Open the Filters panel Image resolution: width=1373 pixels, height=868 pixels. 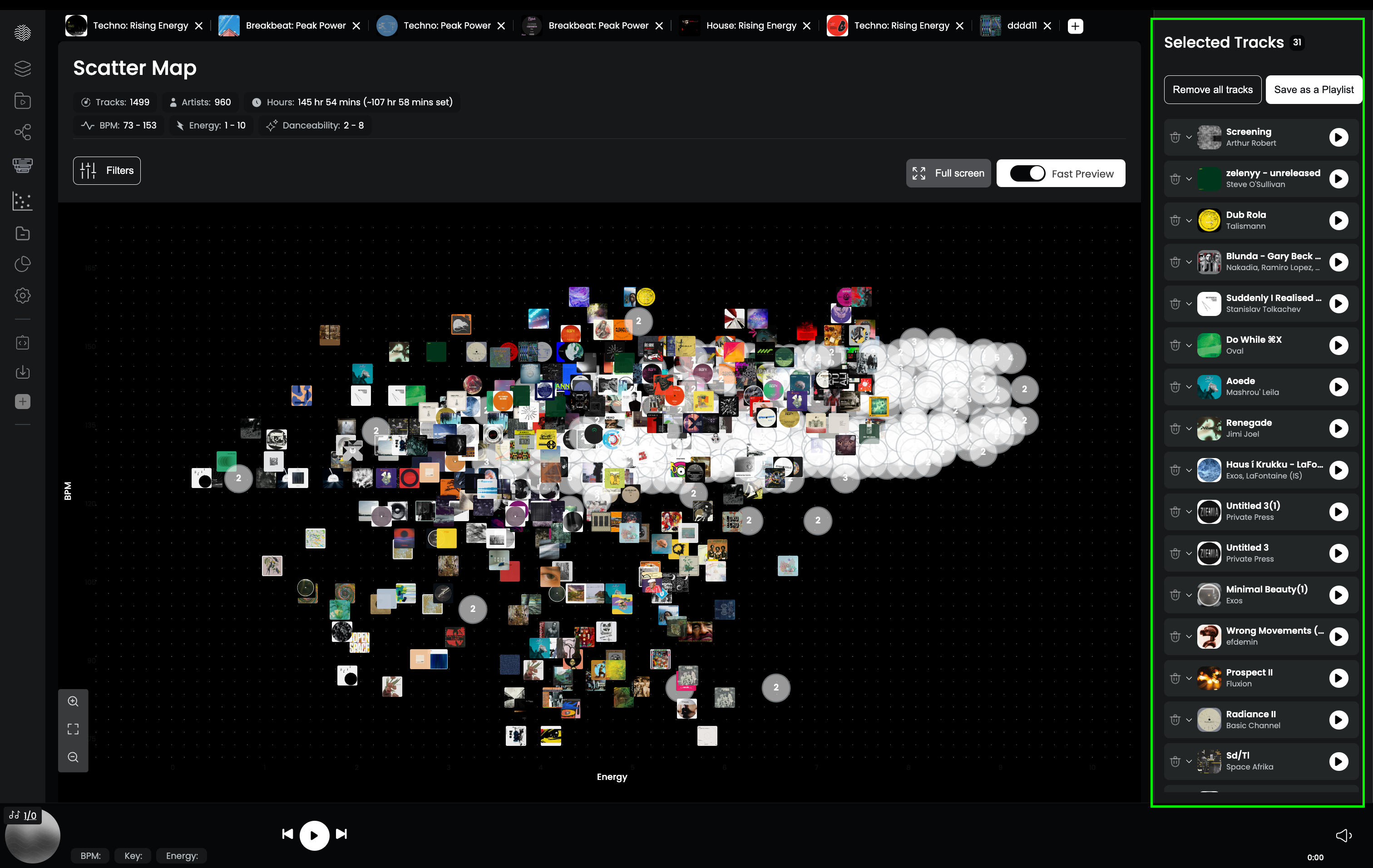[x=107, y=170]
